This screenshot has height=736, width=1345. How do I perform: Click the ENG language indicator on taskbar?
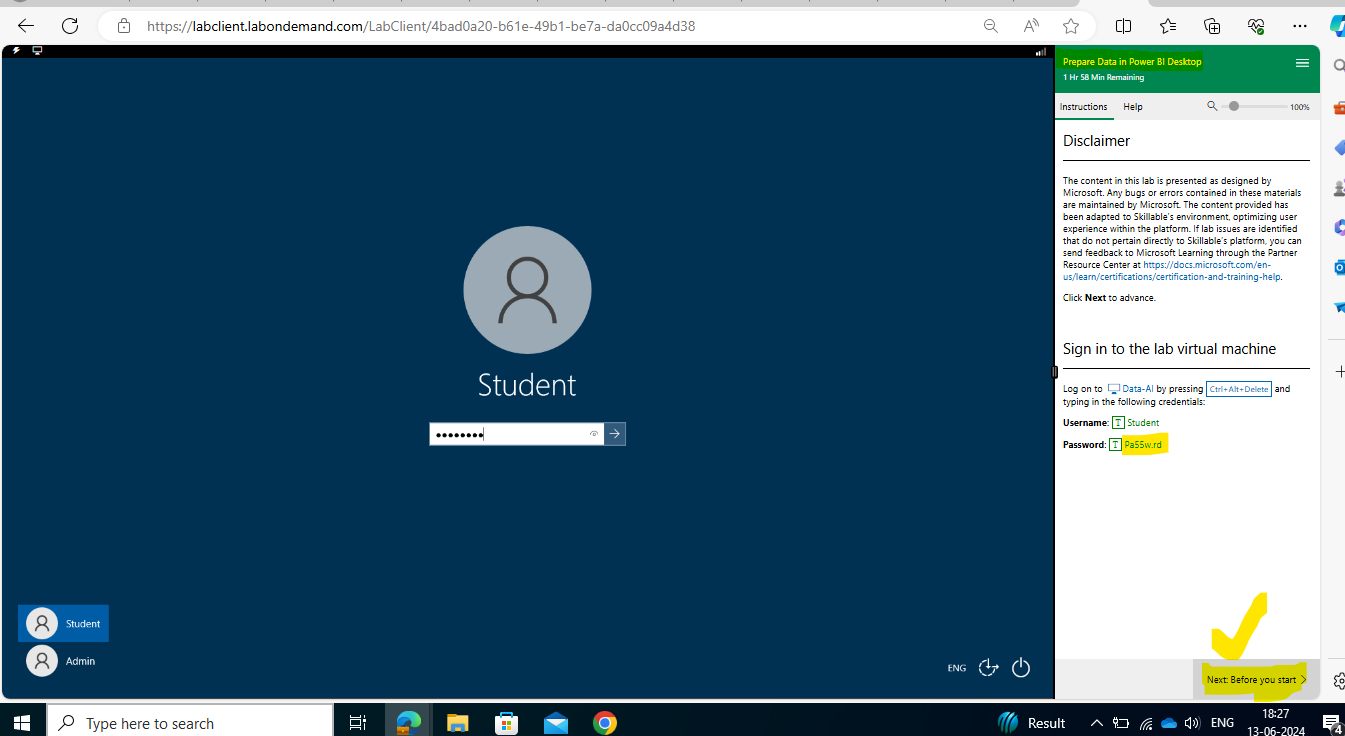click(1222, 722)
